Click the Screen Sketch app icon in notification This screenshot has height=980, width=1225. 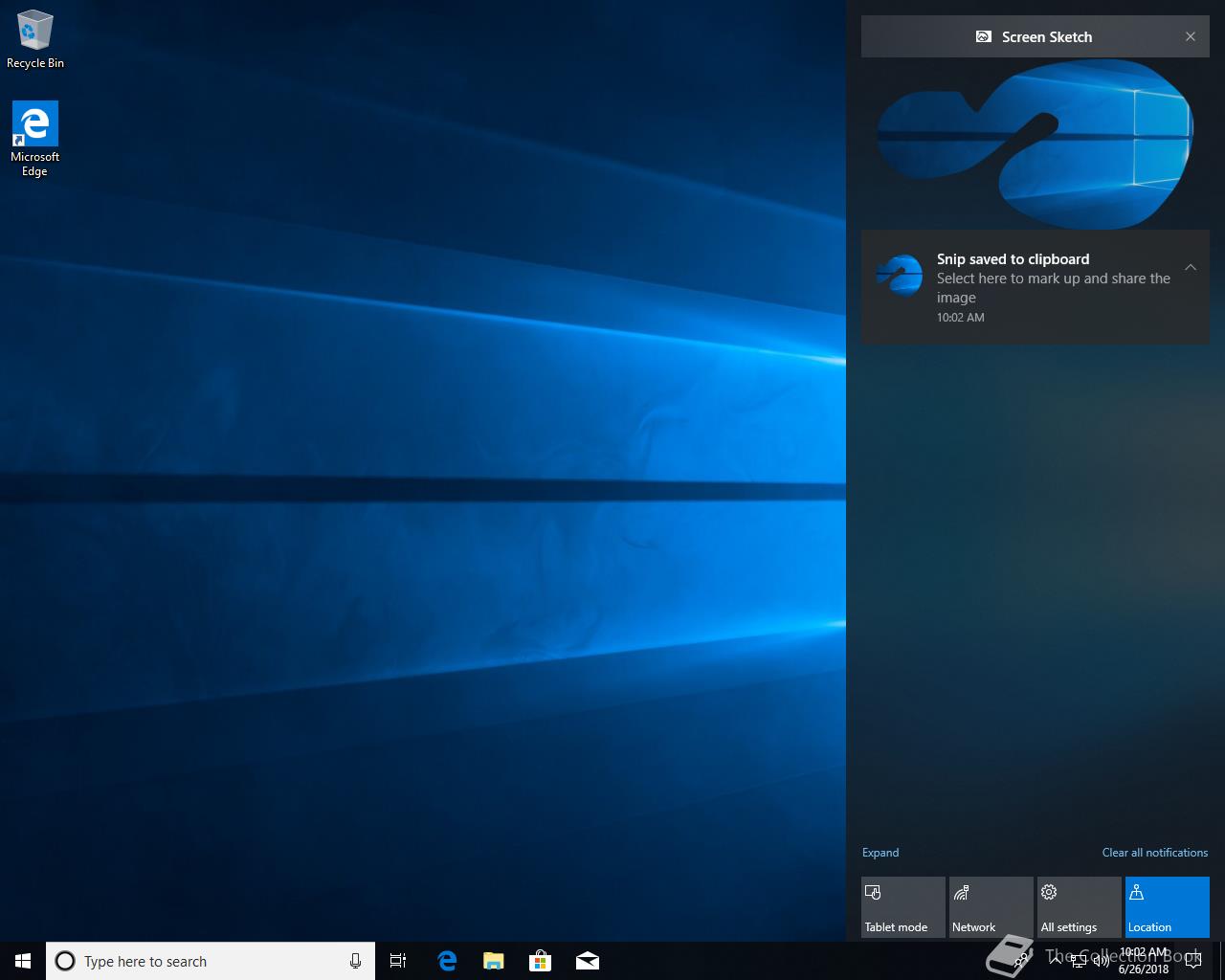coord(899,277)
